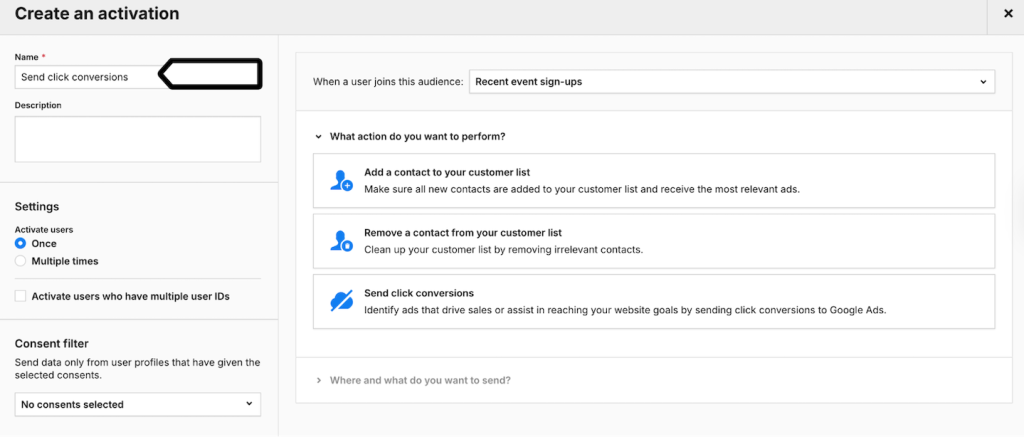This screenshot has height=437, width=1024.
Task: Click the Create an activation title
Action: 97,13
